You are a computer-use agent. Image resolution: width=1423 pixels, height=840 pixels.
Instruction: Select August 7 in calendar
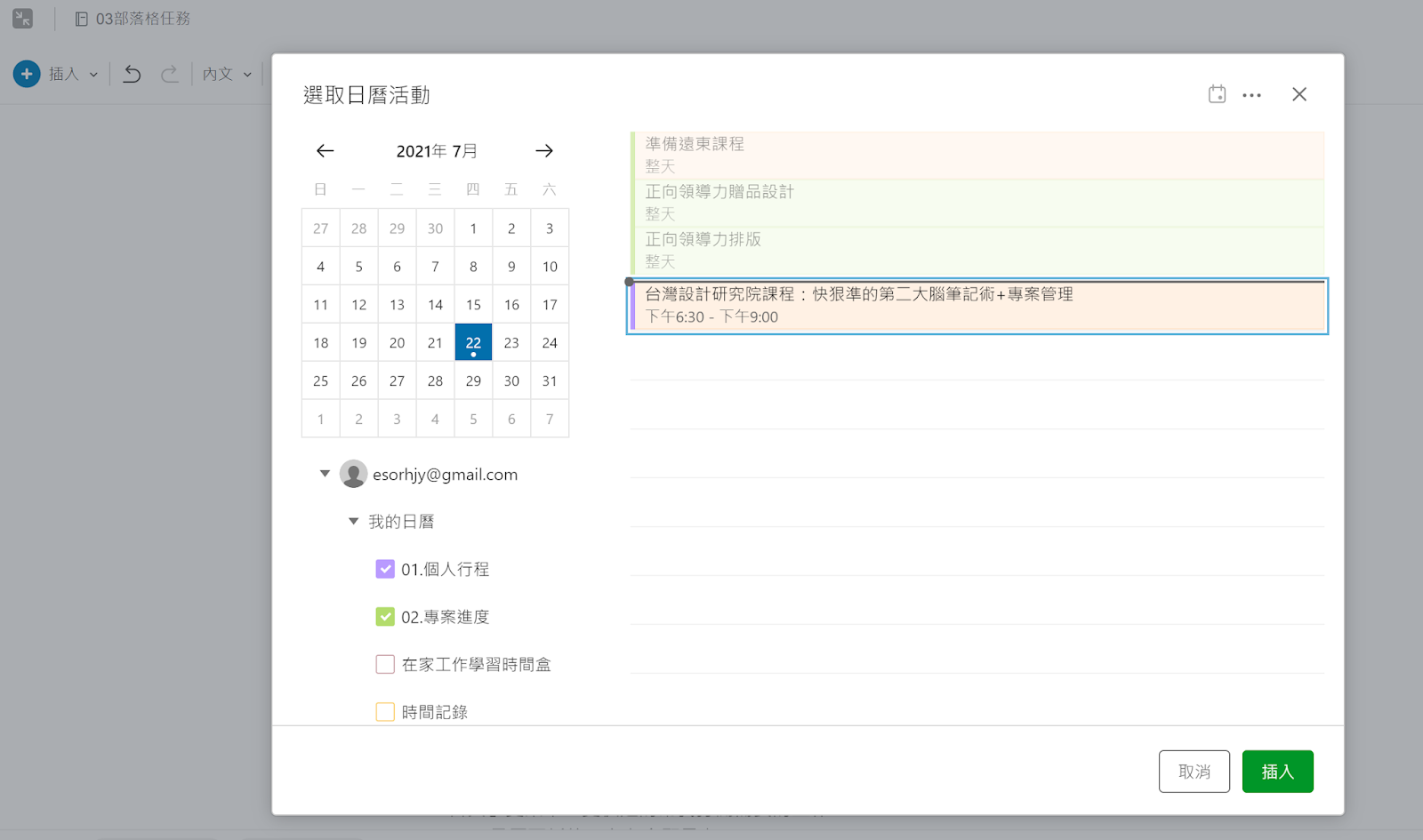550,420
